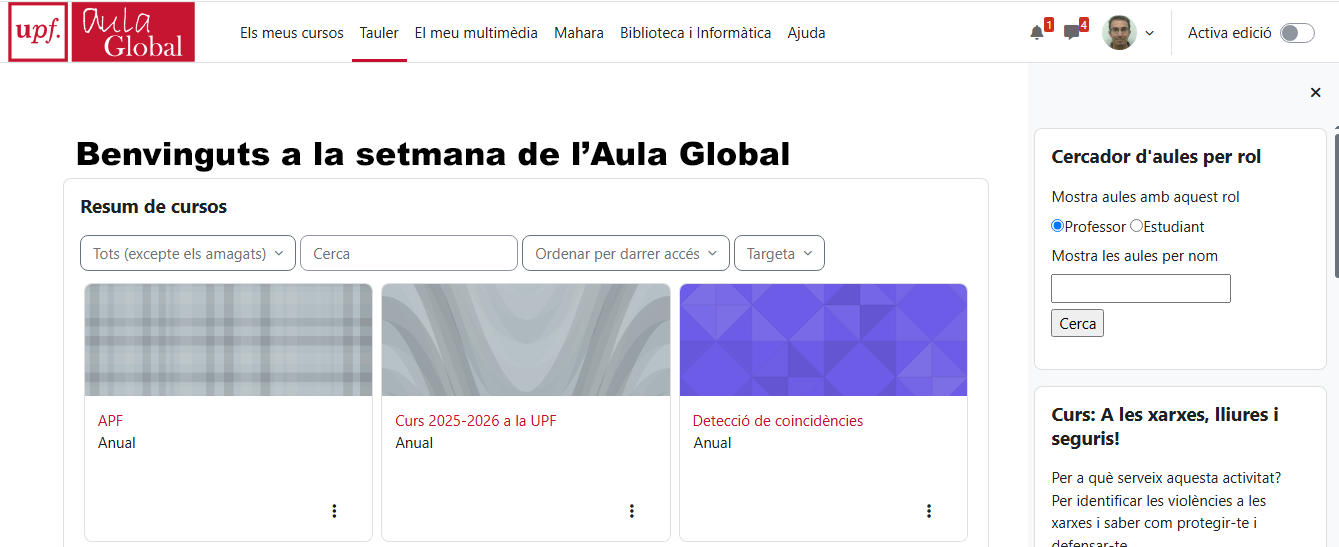Open the 'Tots (excepte els amagats)' filter dropdown
1339x547 pixels.
pos(188,253)
